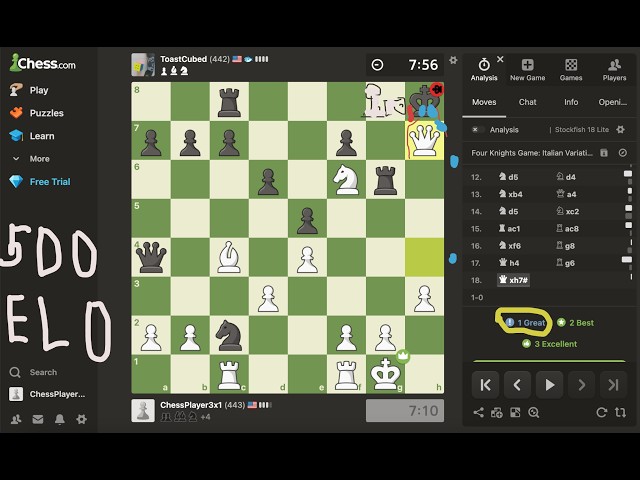Click the Search field in sidebar
This screenshot has width=640, height=480.
(x=42, y=372)
